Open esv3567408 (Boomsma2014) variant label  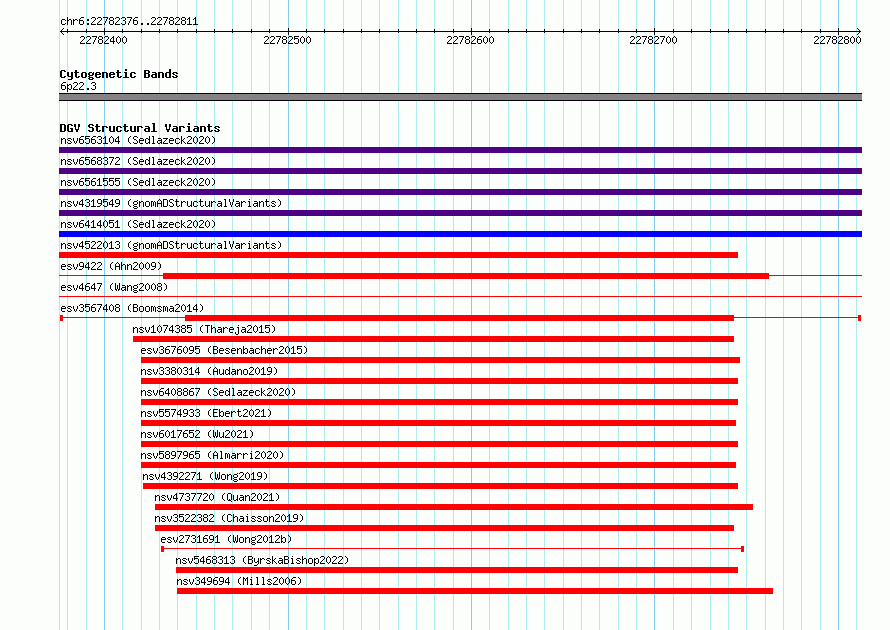[132, 308]
